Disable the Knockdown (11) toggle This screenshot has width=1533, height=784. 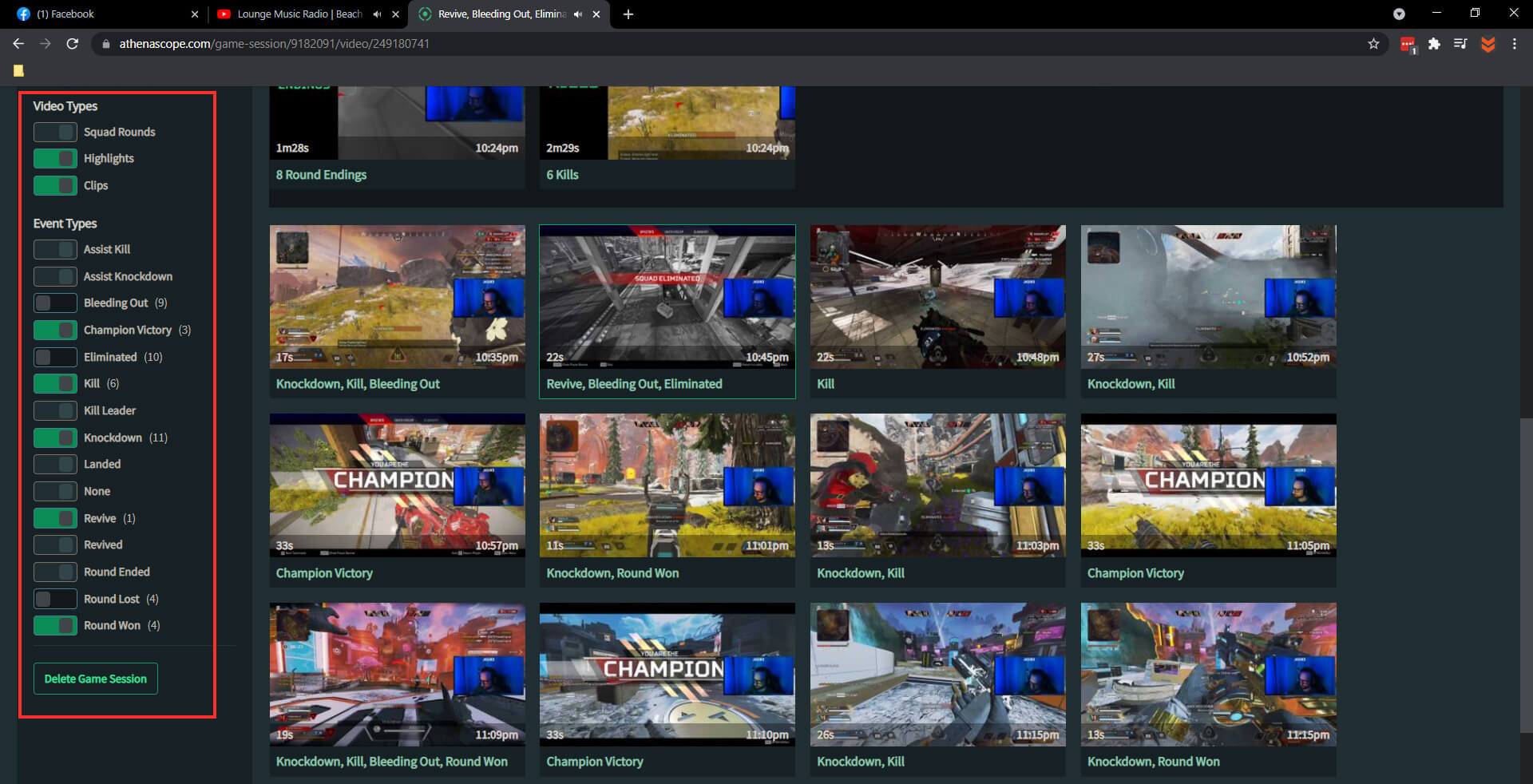click(x=55, y=438)
